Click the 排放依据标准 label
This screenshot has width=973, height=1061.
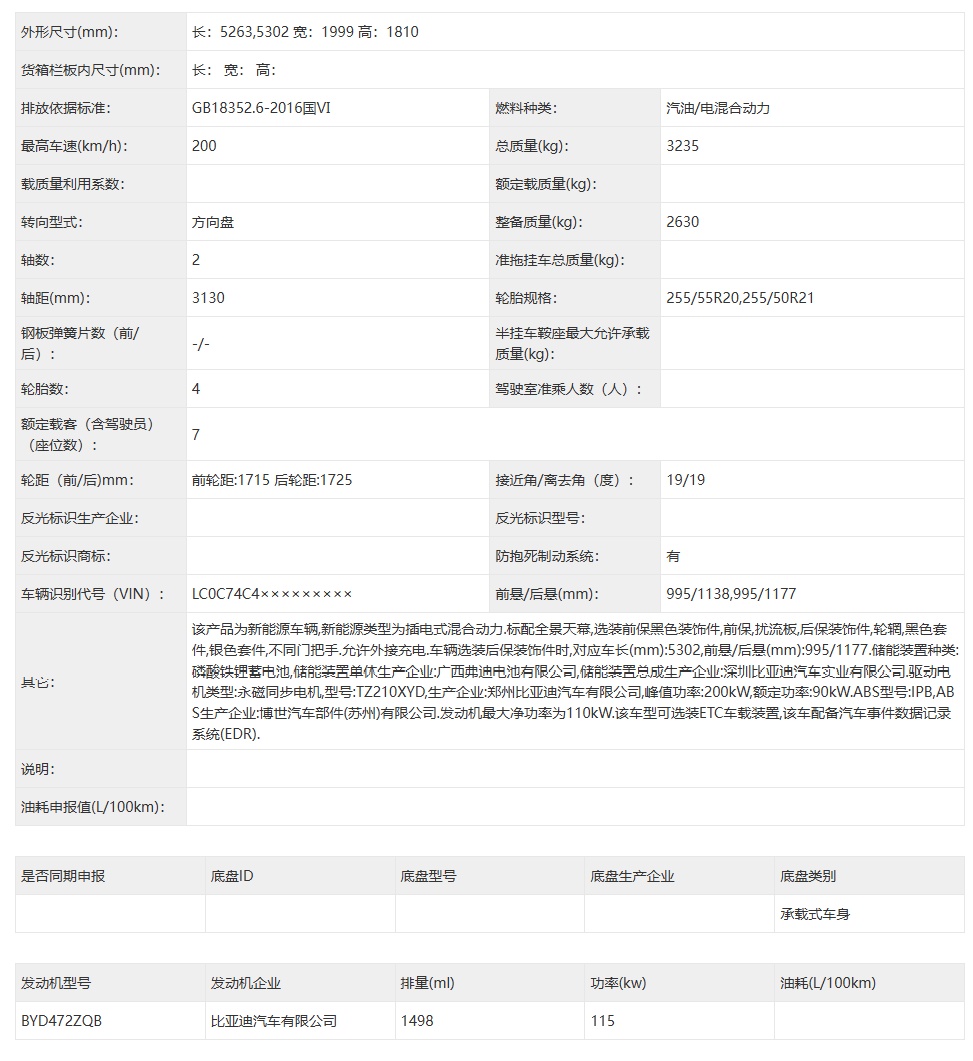(x=66, y=108)
